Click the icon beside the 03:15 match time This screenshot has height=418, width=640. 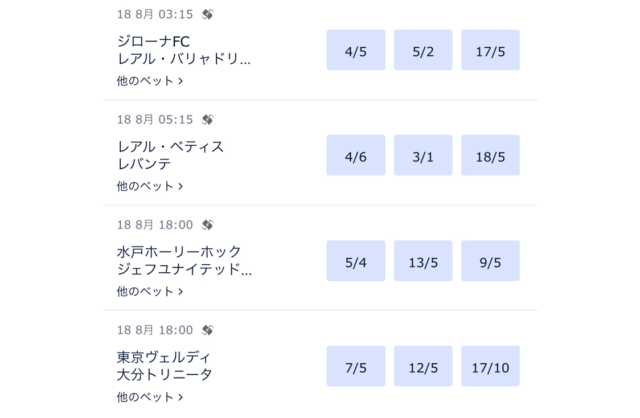pos(208,15)
